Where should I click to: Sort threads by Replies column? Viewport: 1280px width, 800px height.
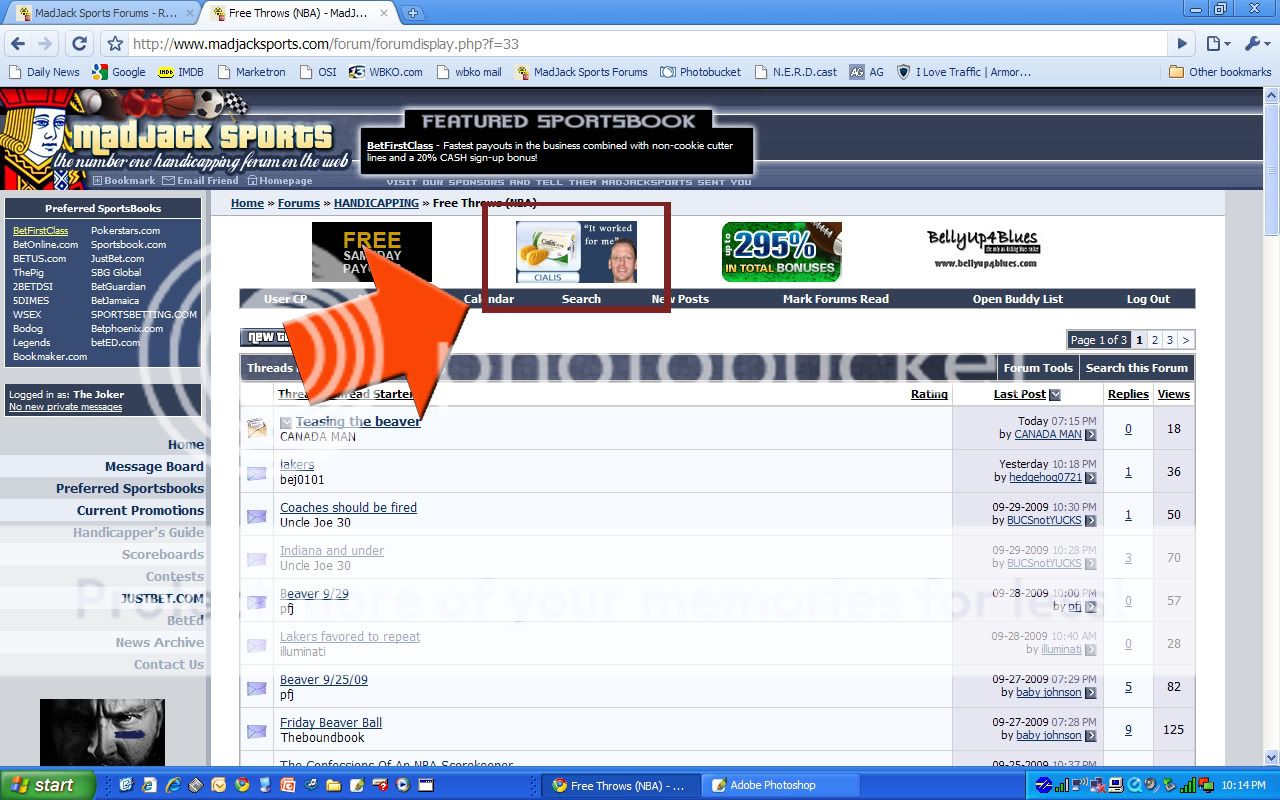click(x=1128, y=394)
